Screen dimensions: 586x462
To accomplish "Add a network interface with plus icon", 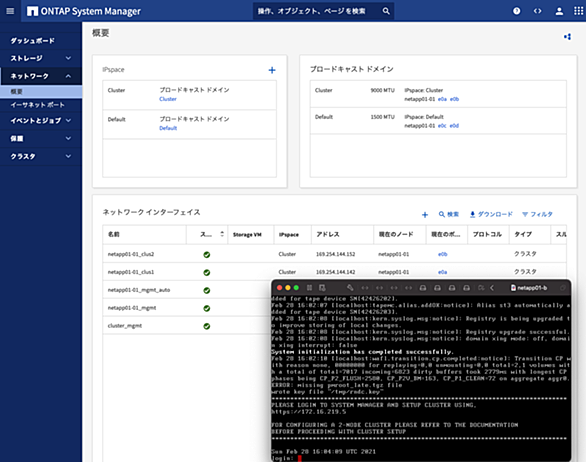I will 425,215.
